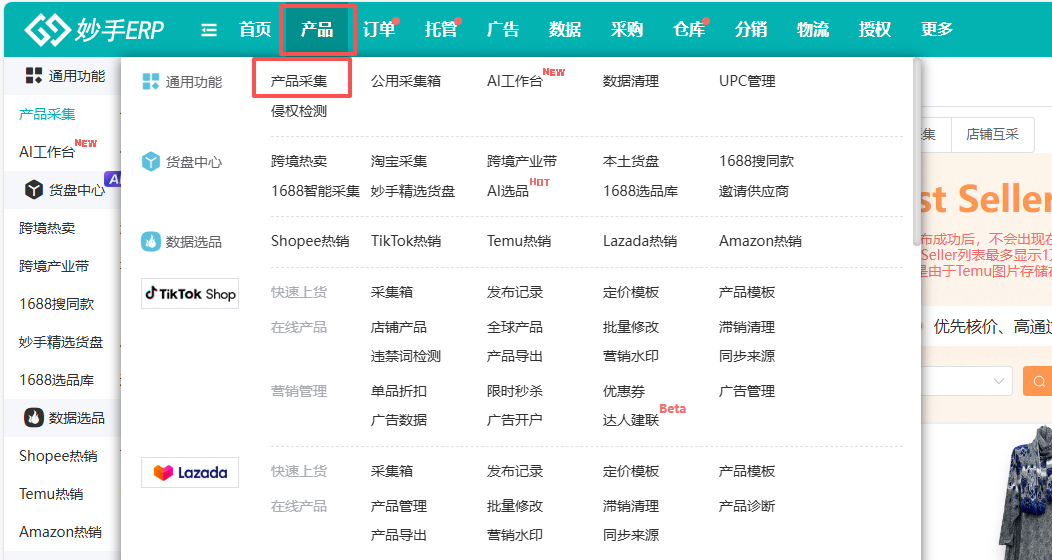Switch to the 店铺互采 tab
Viewport: 1052px width, 560px height.
pos(992,134)
